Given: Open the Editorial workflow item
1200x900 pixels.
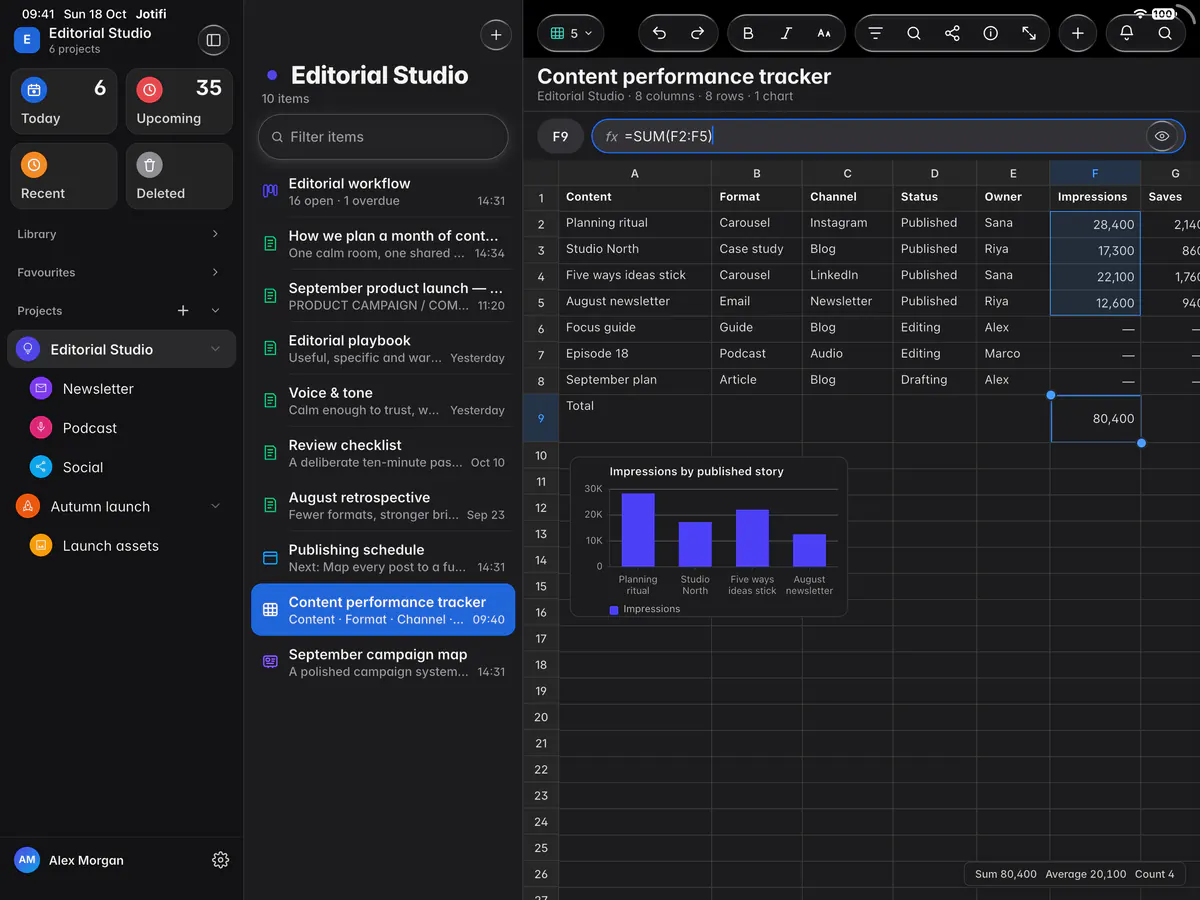Looking at the screenshot, I should pos(383,191).
